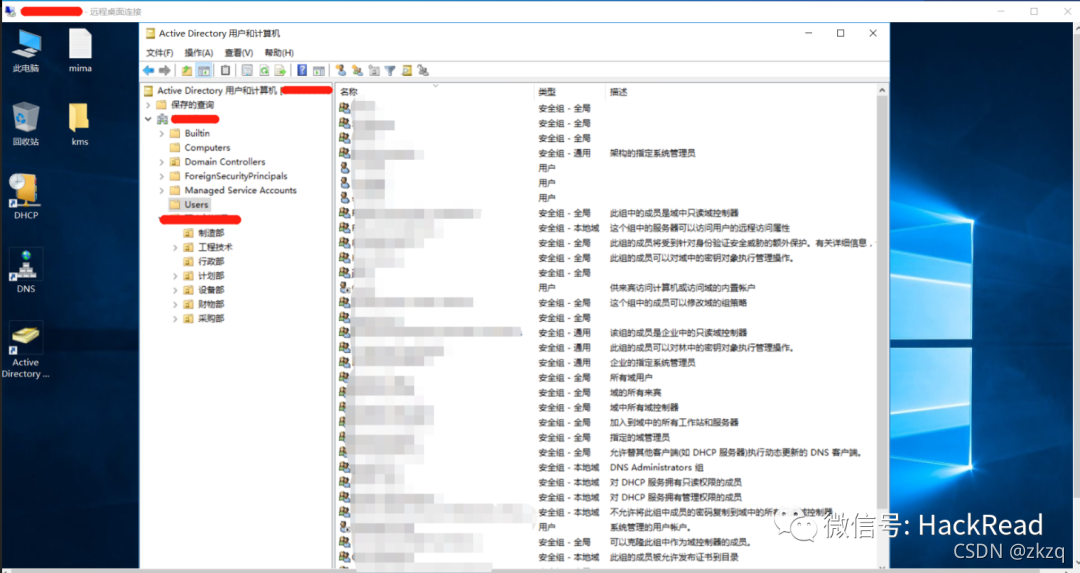Click the blue Help question mark icon

(x=302, y=70)
